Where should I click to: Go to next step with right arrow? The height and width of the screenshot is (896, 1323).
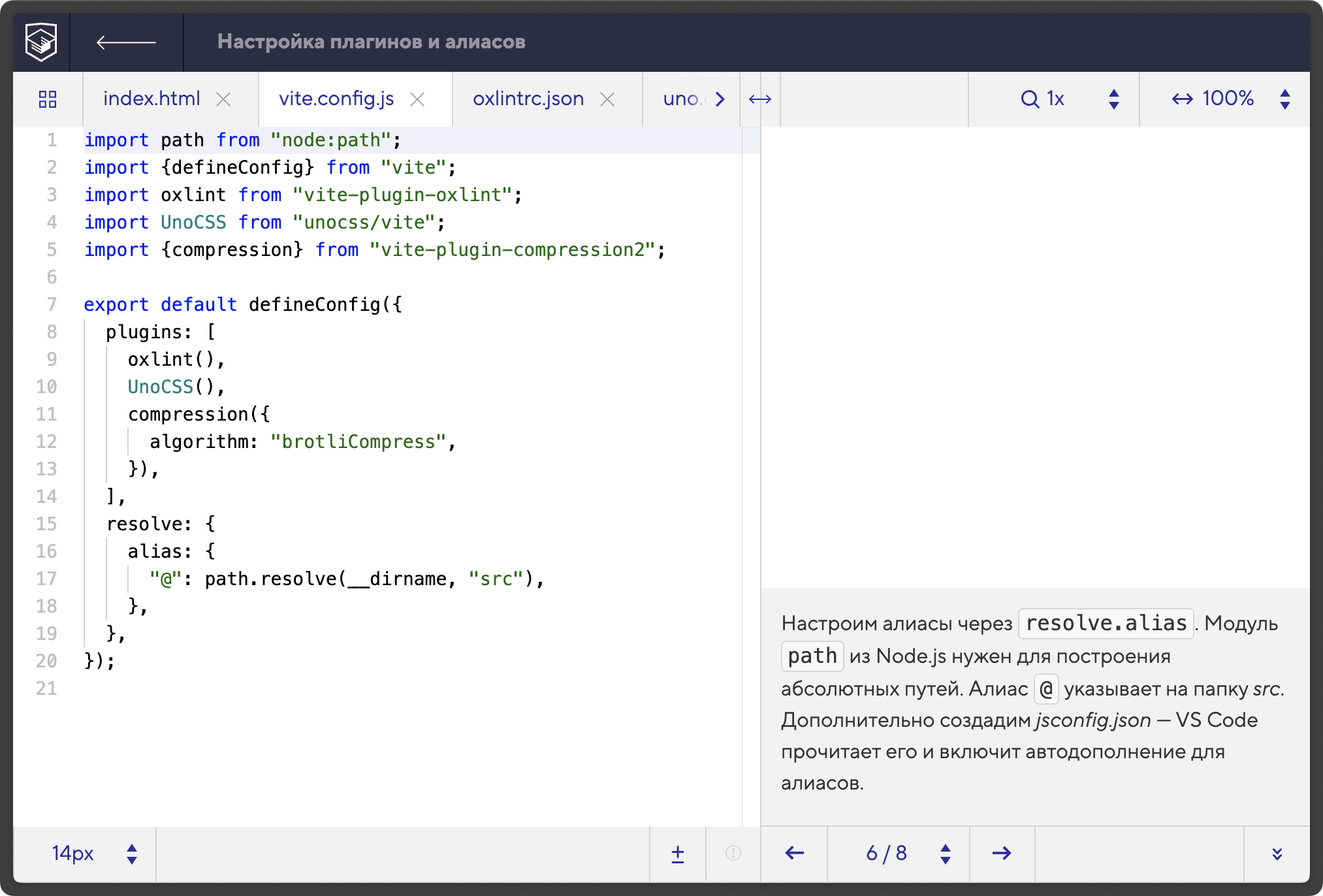pyautogui.click(x=1002, y=854)
